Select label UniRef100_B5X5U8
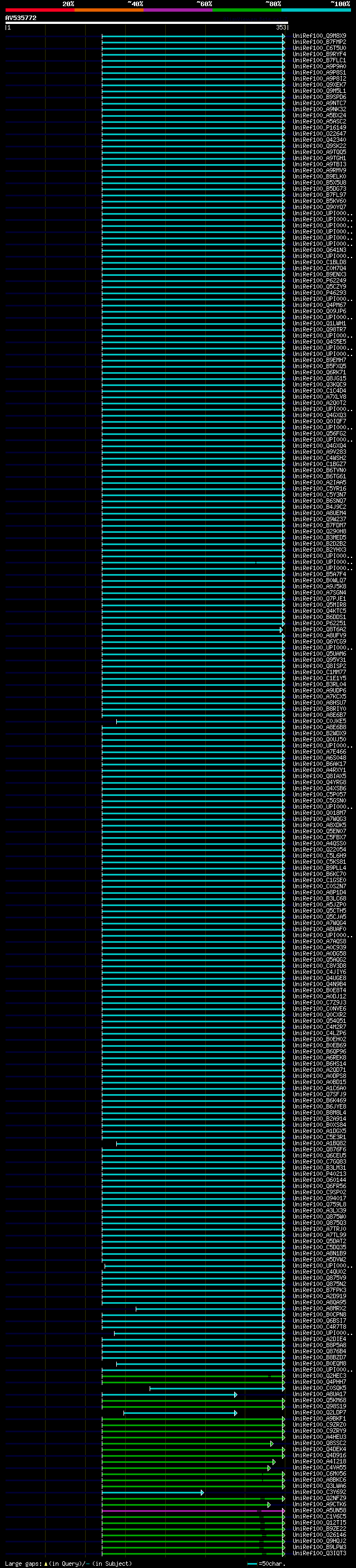 [x=319, y=182]
